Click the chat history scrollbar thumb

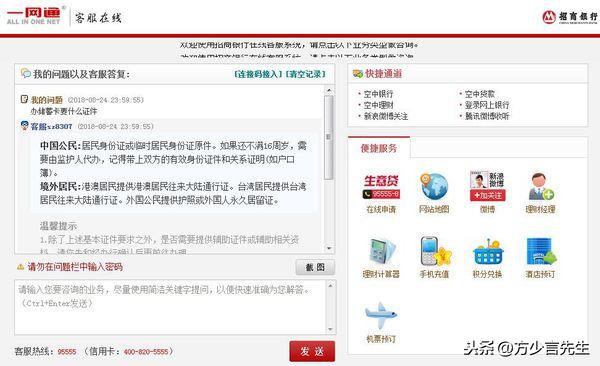click(x=329, y=137)
